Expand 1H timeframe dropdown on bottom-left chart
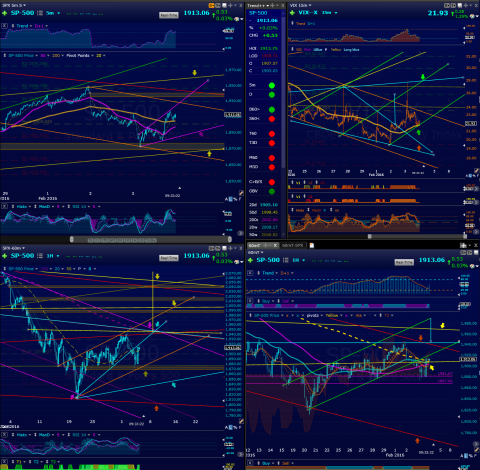 59,256
